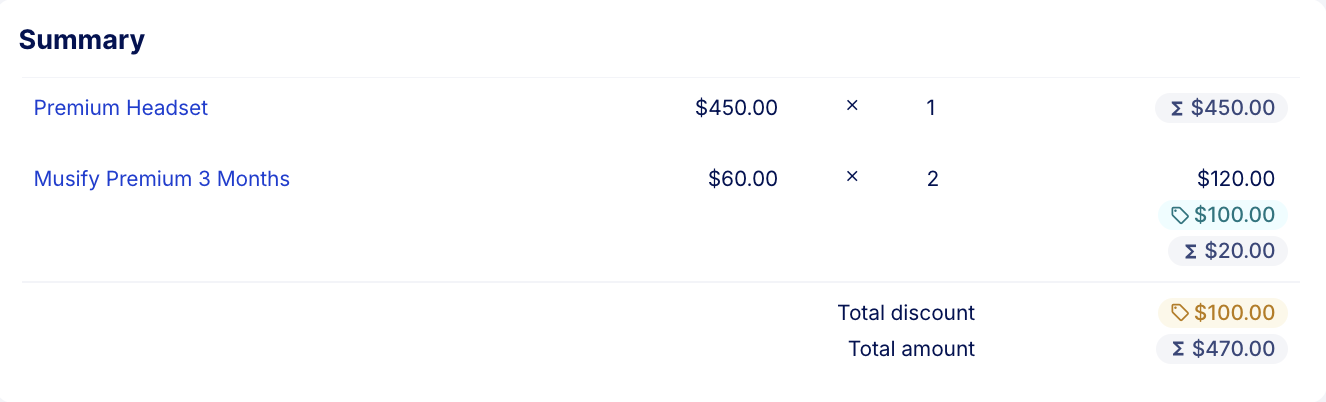Click the quantity 2 in Musify row
The image size is (1326, 402).
932,179
